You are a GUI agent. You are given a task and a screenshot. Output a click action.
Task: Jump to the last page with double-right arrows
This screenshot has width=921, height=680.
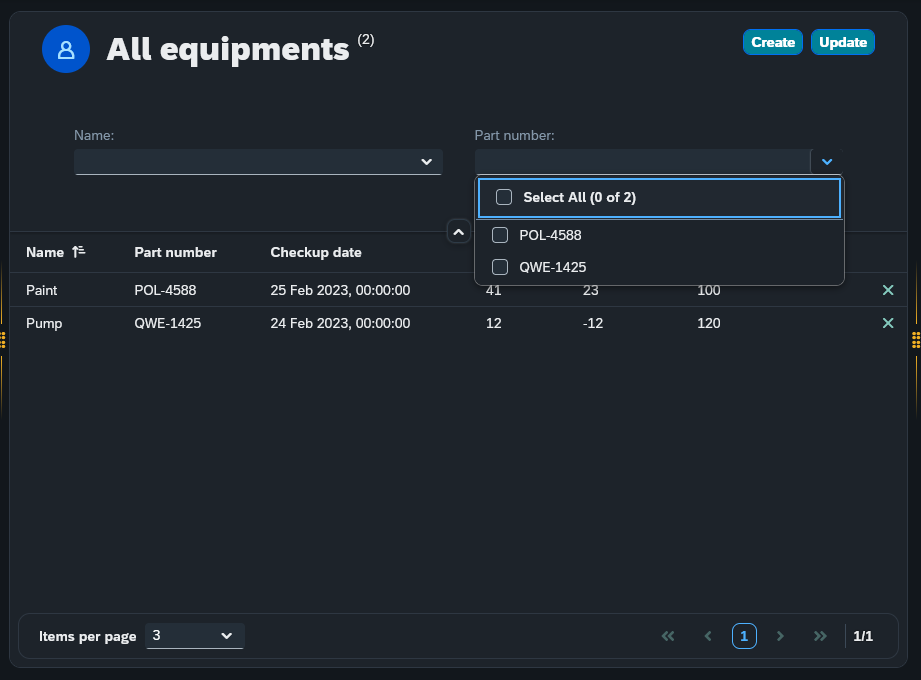820,636
